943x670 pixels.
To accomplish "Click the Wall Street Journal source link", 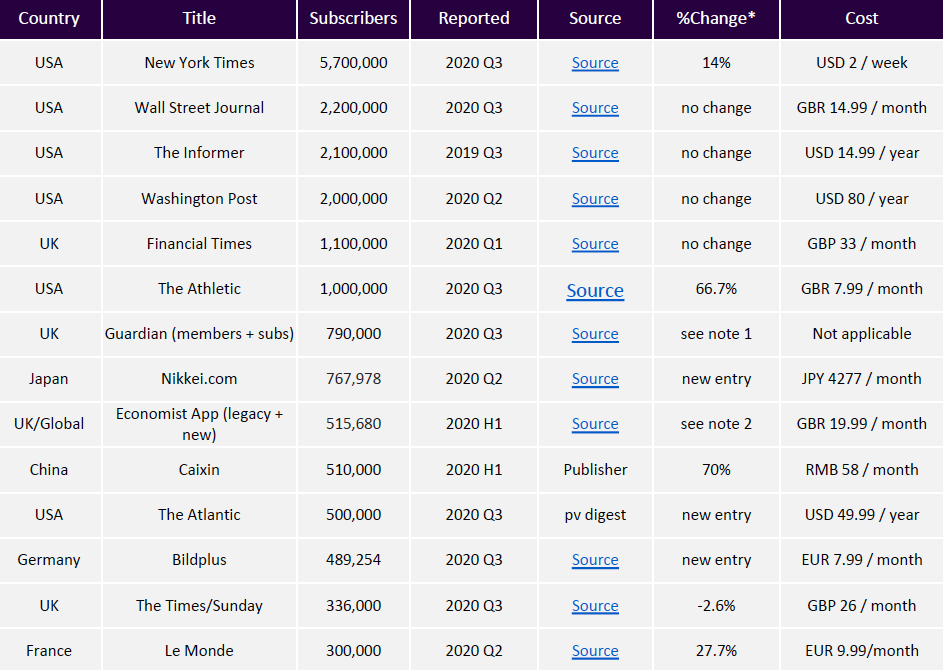I will (595, 108).
